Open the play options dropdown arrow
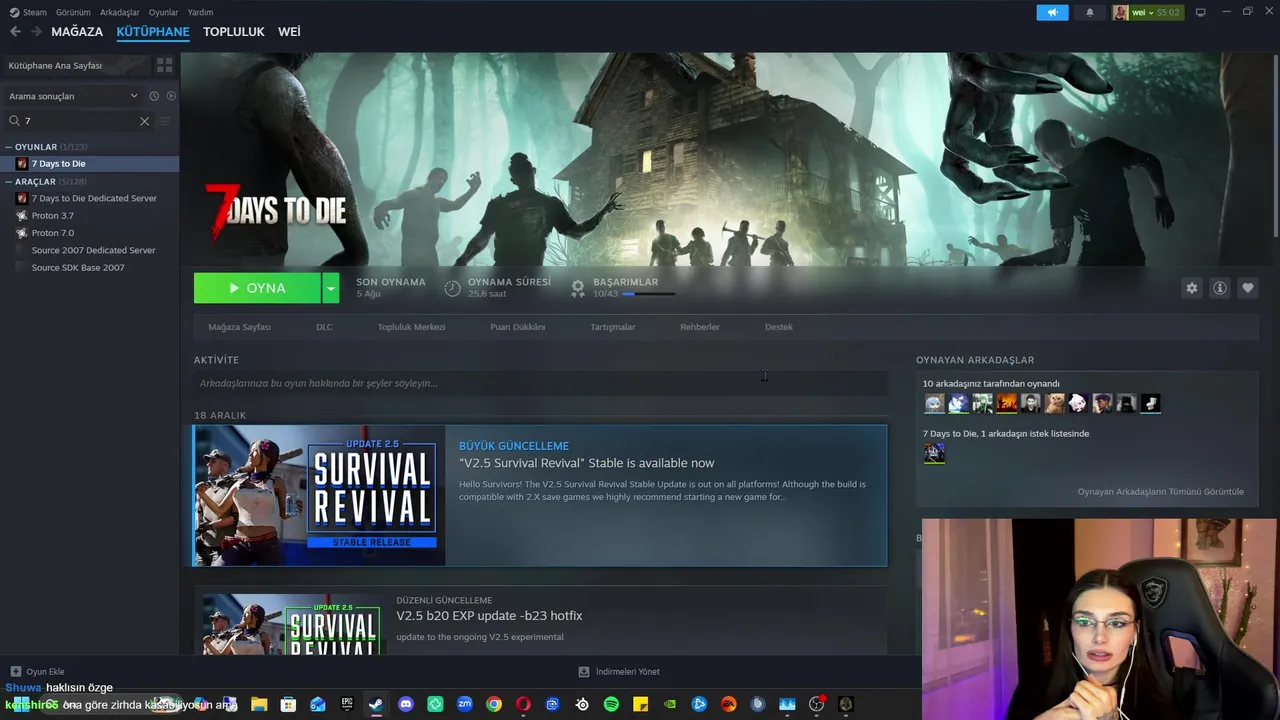1280x720 pixels. (331, 288)
